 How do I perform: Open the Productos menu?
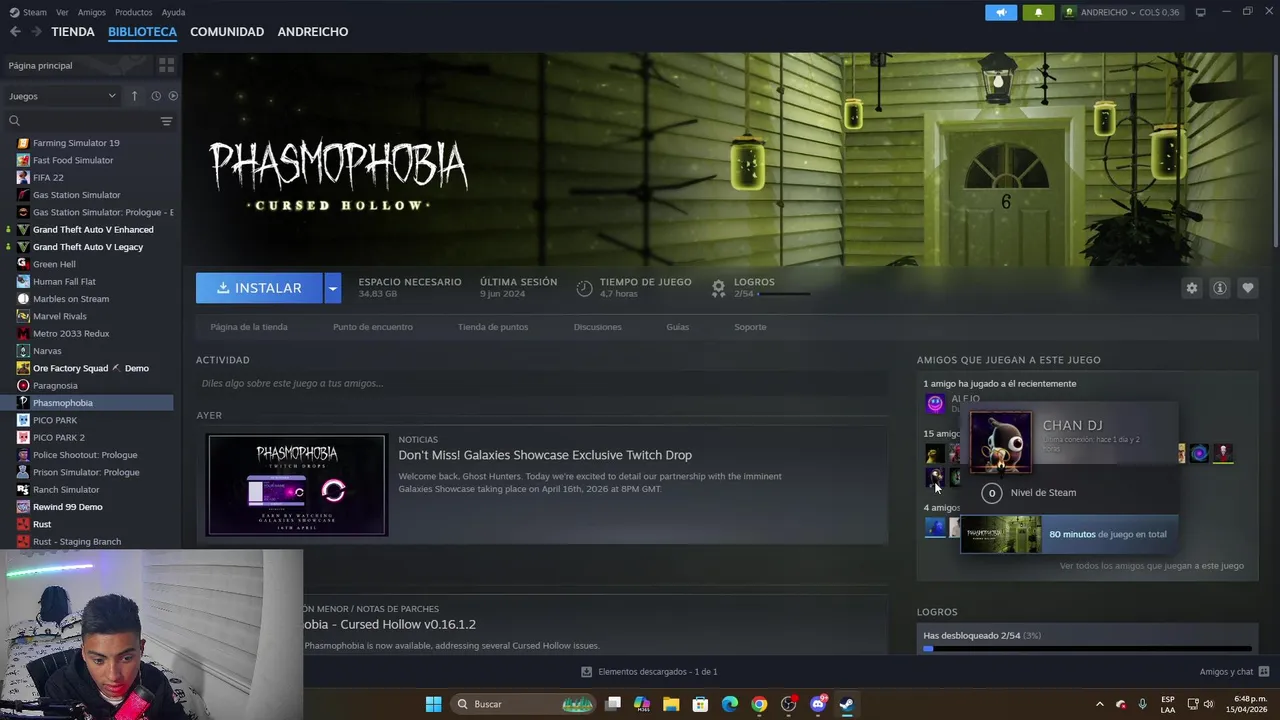click(x=133, y=12)
